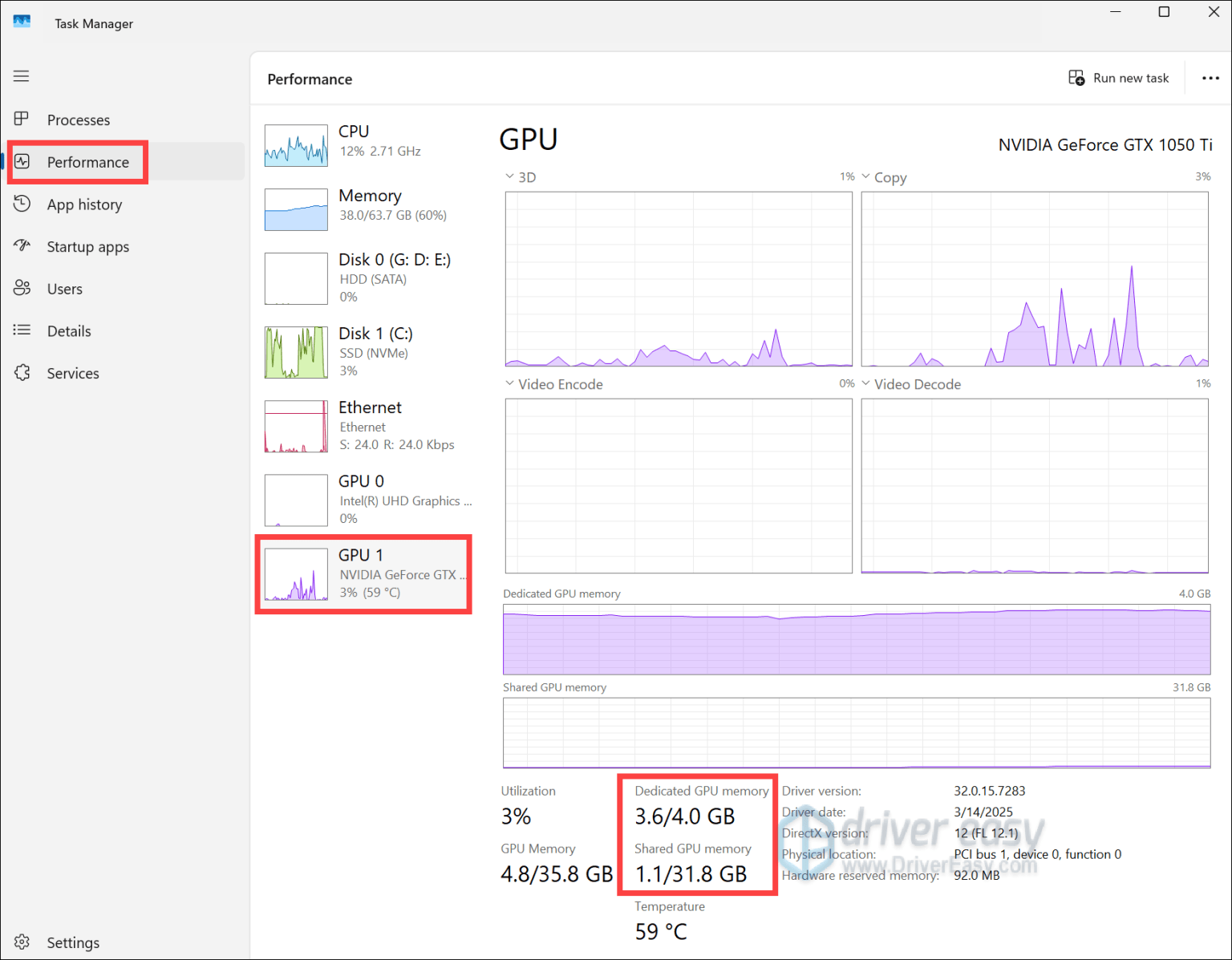Screen dimensions: 1232x960
Task: Open the Copy engine selector dropdown
Action: coord(865,176)
